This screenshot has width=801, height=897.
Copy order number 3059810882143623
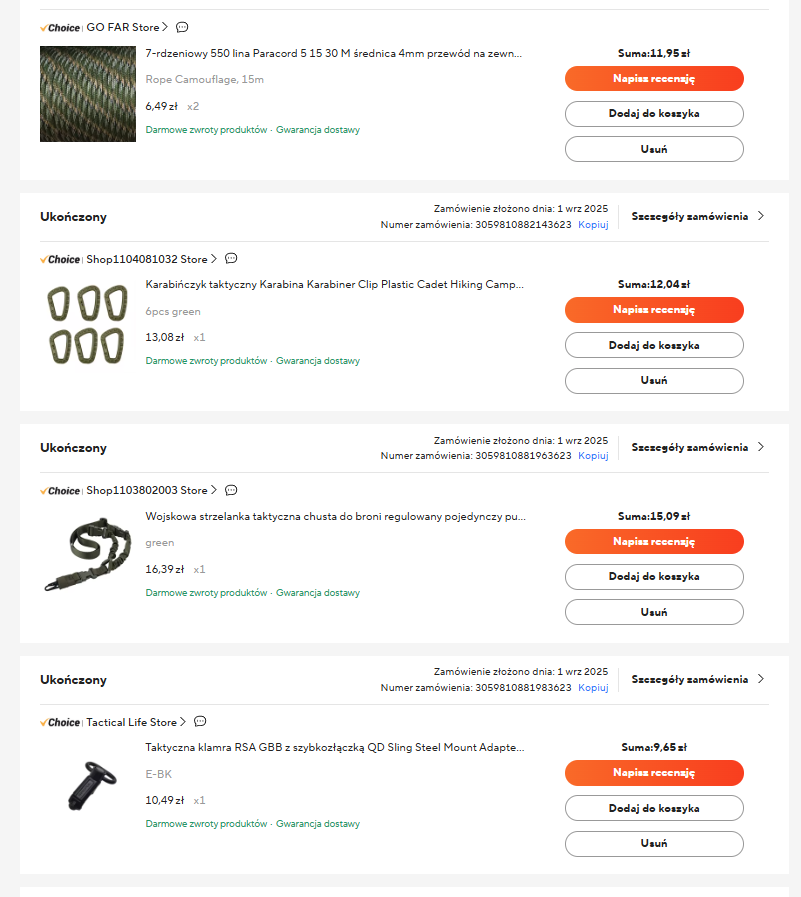[593, 225]
